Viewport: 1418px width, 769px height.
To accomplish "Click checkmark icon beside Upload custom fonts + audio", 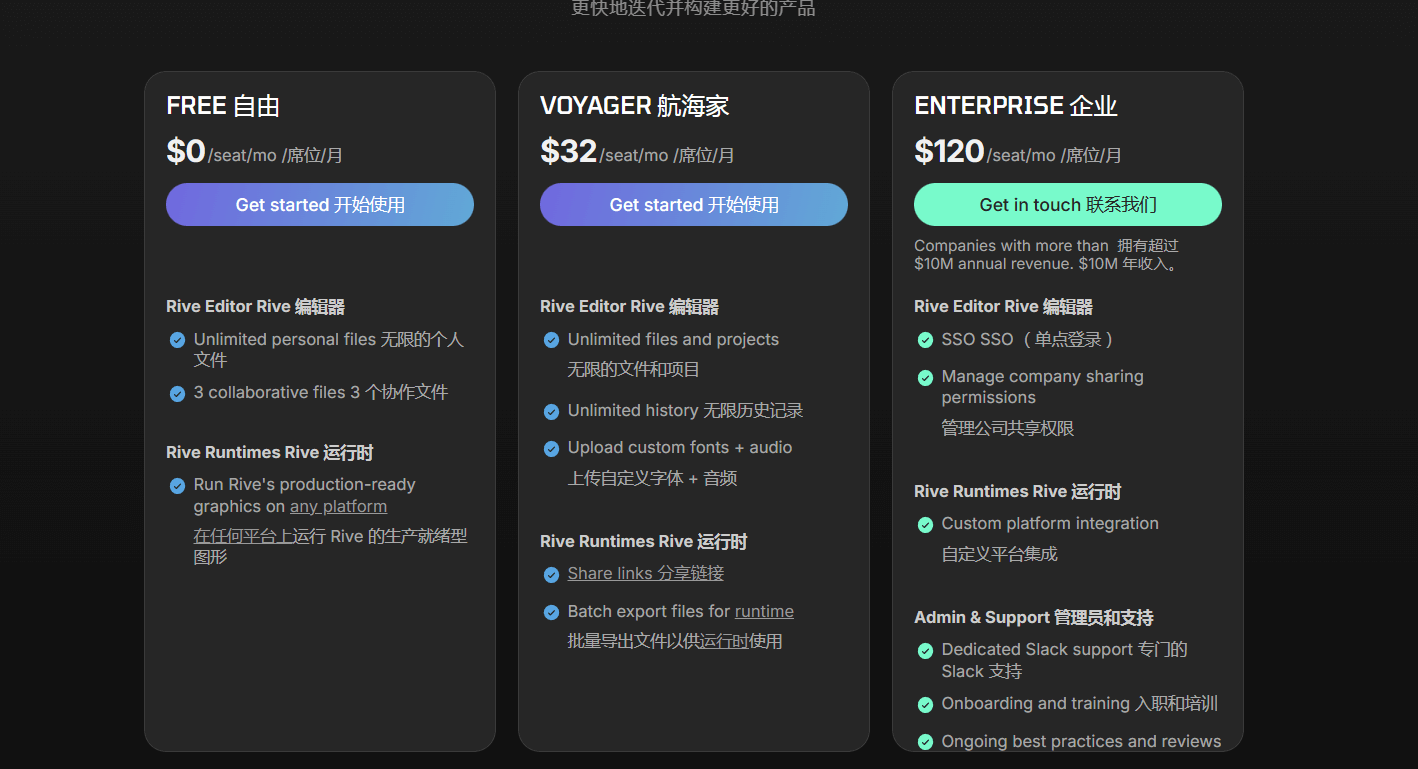I will pyautogui.click(x=551, y=449).
